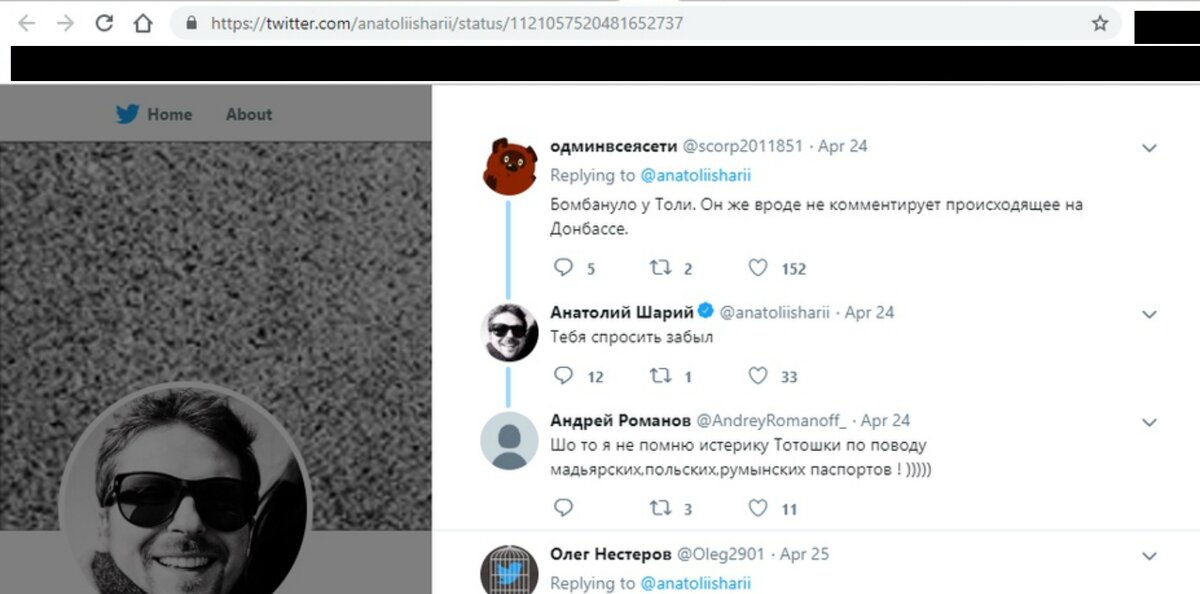Expand options chevron on Анатолий Шарий's tweet
Screen dimensions: 1200x594
pos(1149,314)
